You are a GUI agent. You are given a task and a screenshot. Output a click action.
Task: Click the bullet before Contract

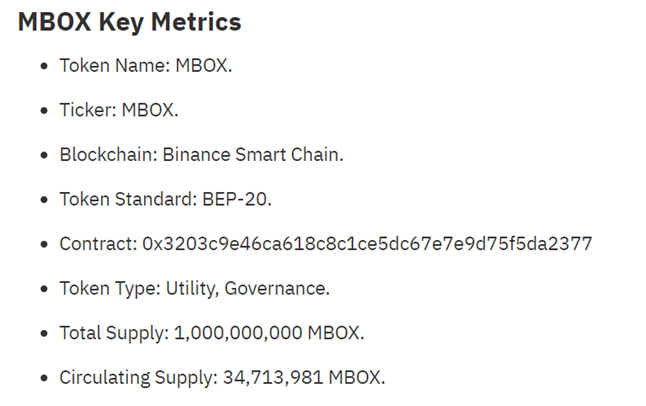[44, 244]
